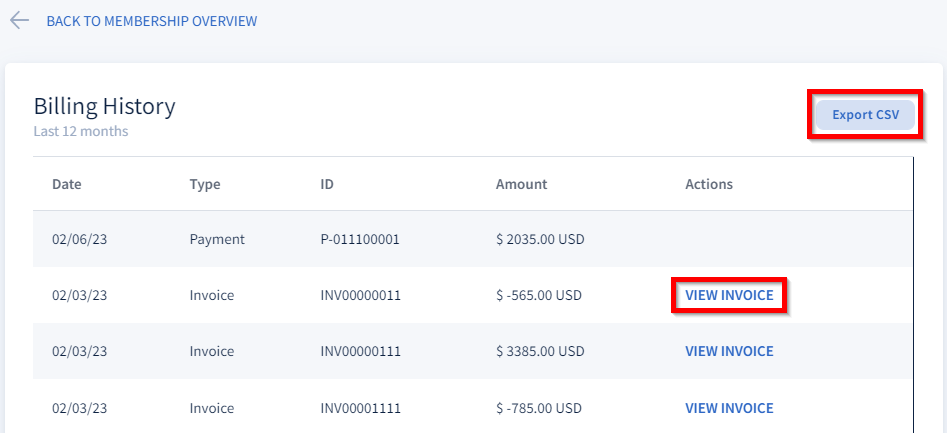
Task: Select the ID column header
Action: click(327, 184)
